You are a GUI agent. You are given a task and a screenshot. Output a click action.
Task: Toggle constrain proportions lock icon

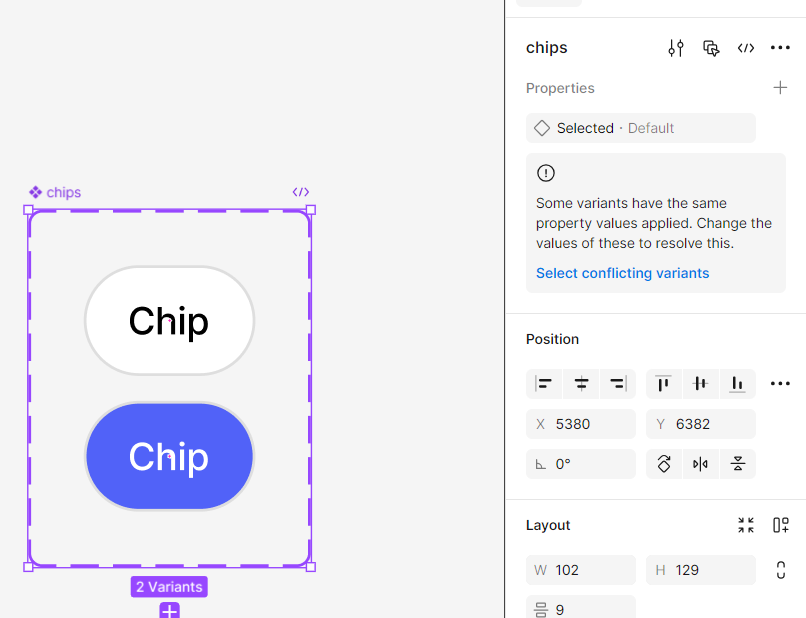pos(780,570)
